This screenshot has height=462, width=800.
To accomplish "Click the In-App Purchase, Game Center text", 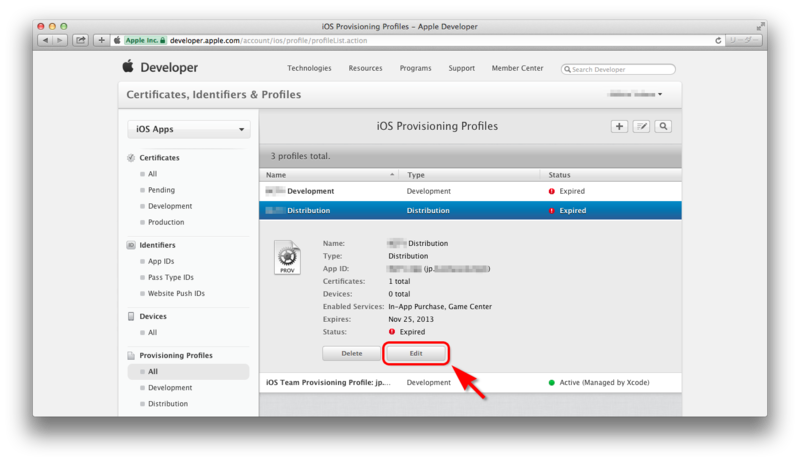I will tap(440, 306).
